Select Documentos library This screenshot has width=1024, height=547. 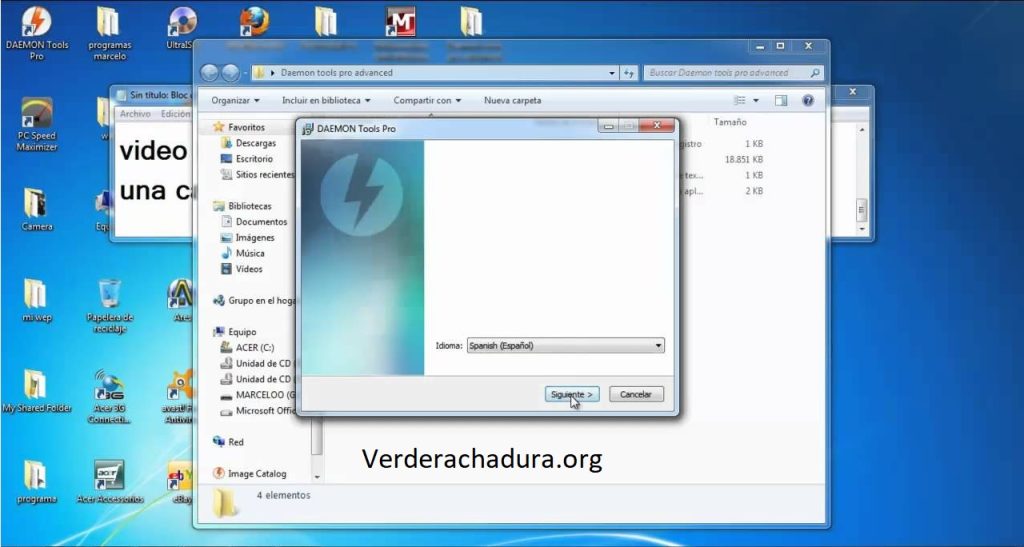coord(261,222)
